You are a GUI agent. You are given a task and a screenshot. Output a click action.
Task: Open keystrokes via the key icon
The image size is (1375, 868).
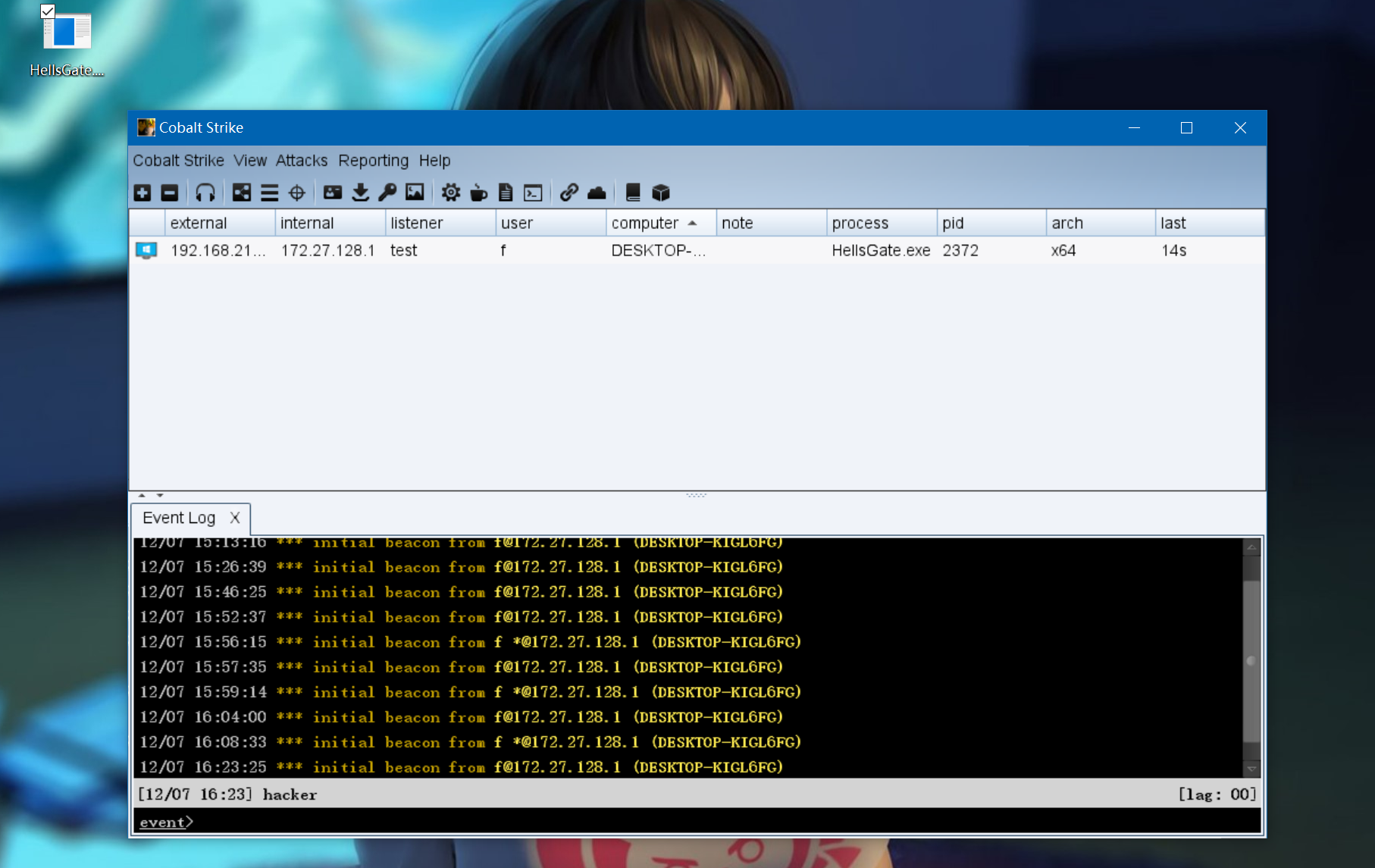click(387, 193)
